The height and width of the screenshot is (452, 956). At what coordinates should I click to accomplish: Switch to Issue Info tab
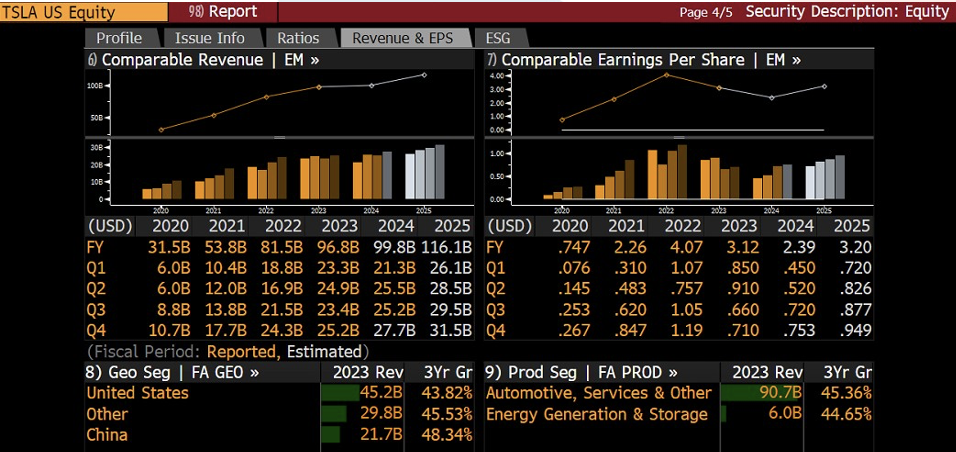(210, 38)
